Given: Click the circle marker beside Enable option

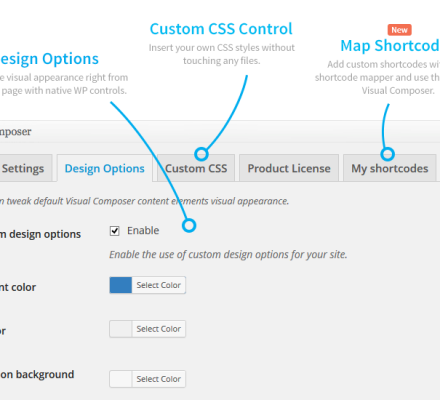Looking at the screenshot, I should 189,226.
